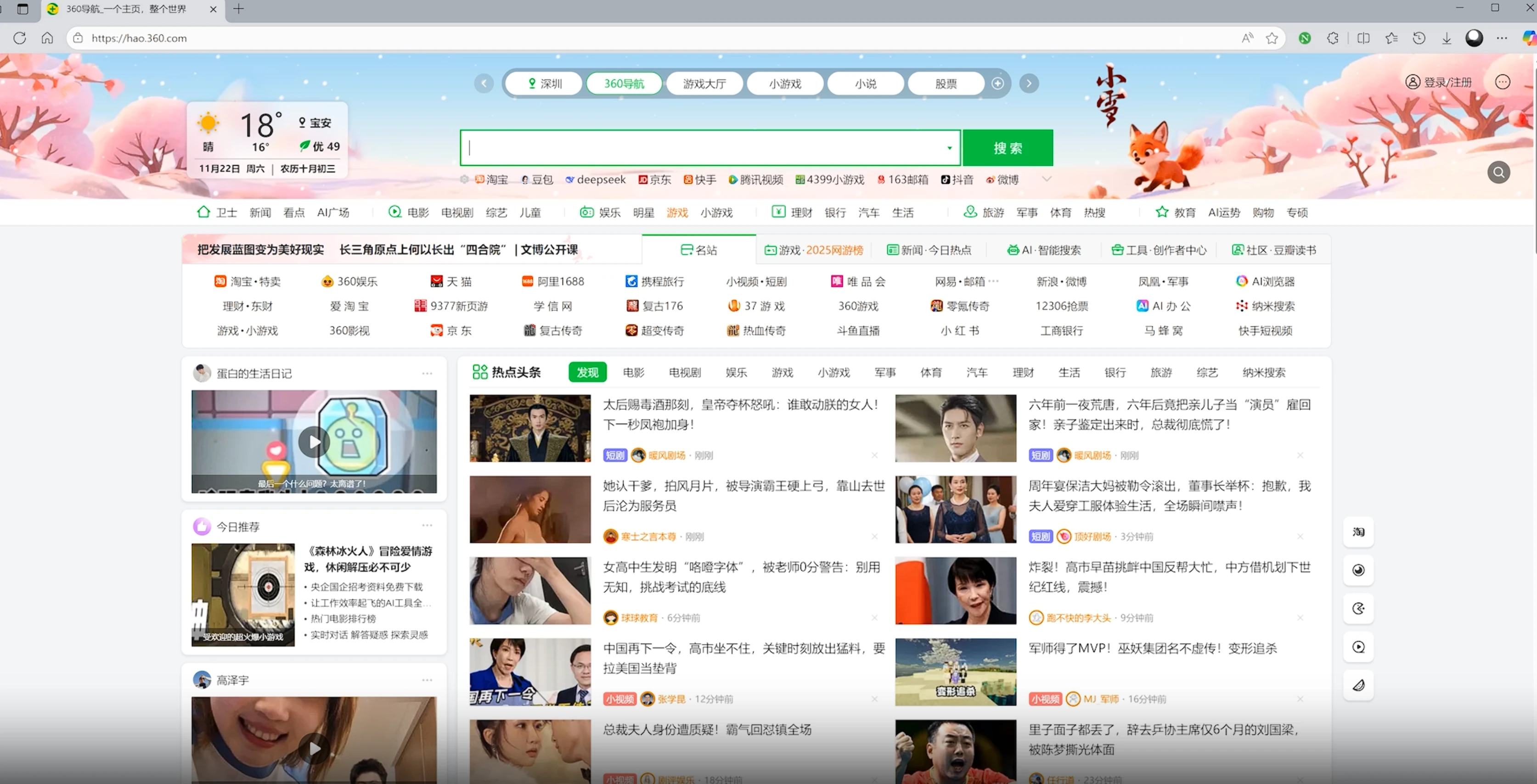
Task: Click the read aloud icon in address bar
Action: [1247, 38]
